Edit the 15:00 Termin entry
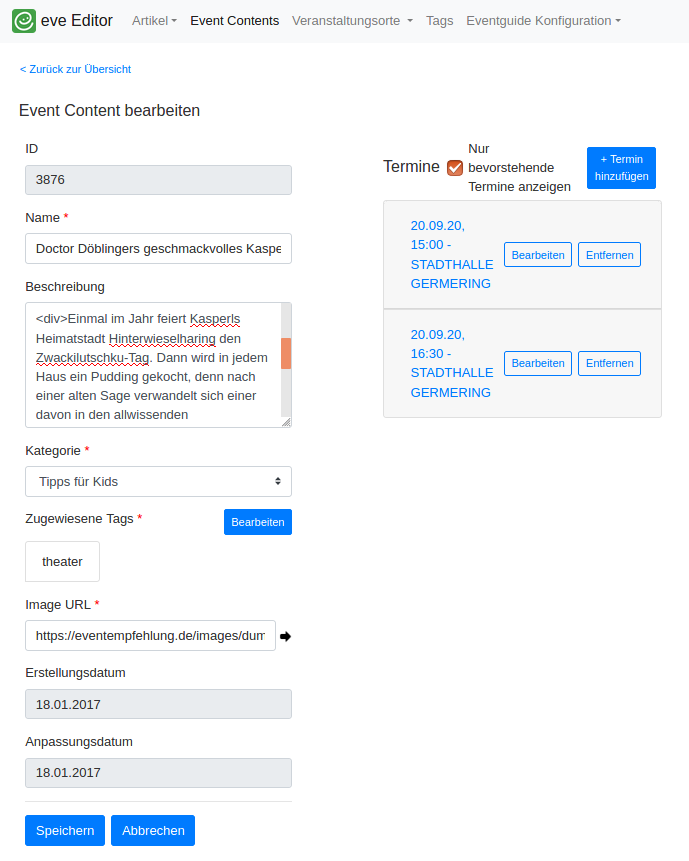 tap(537, 255)
